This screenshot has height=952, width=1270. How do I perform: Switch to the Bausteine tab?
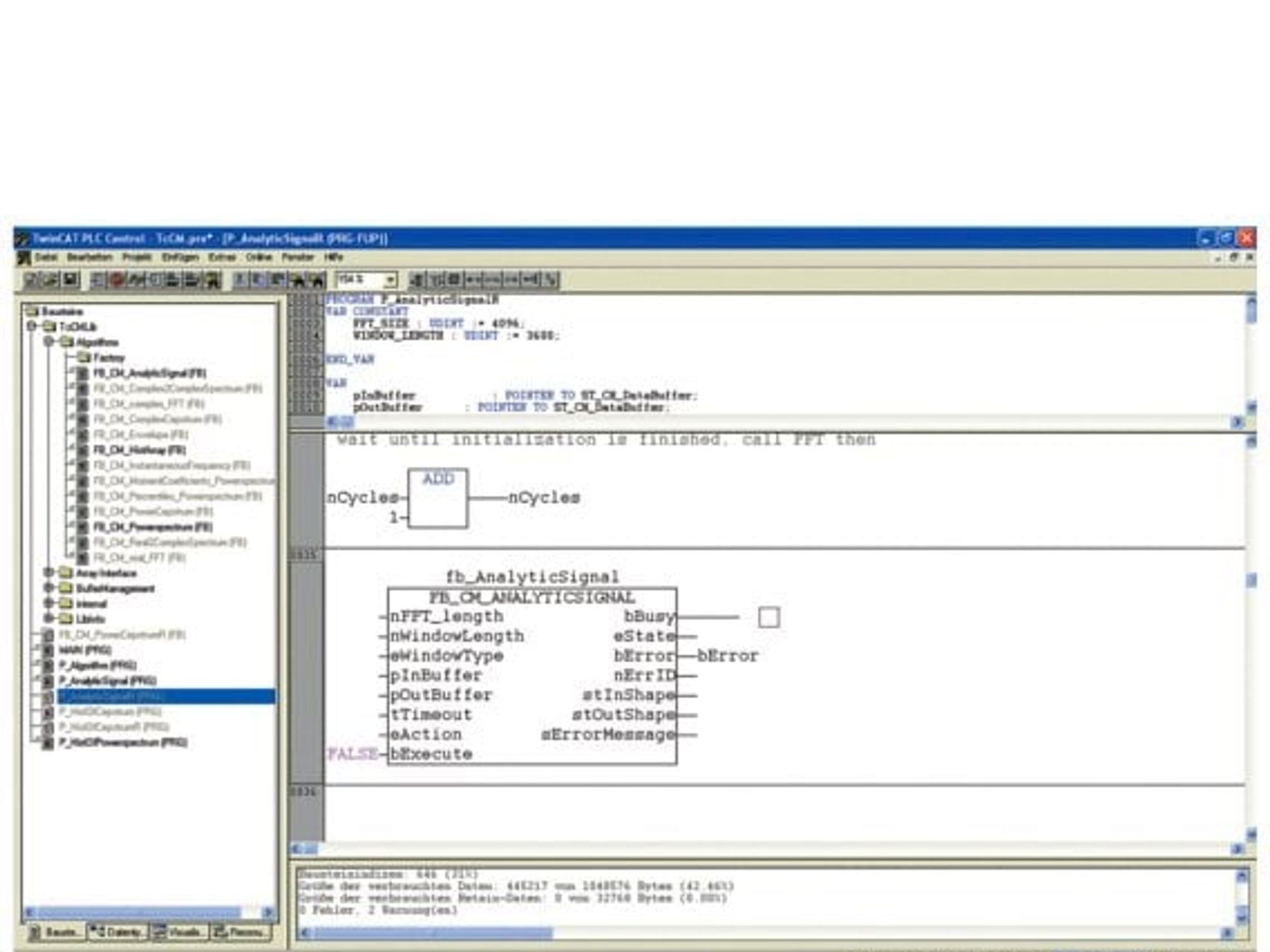(x=57, y=932)
